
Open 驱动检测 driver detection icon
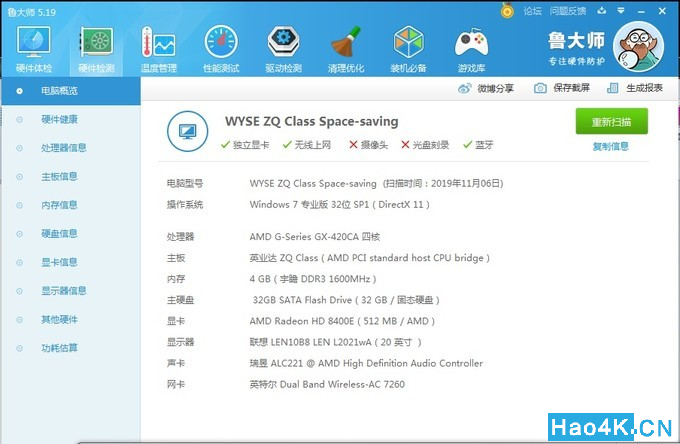click(283, 49)
